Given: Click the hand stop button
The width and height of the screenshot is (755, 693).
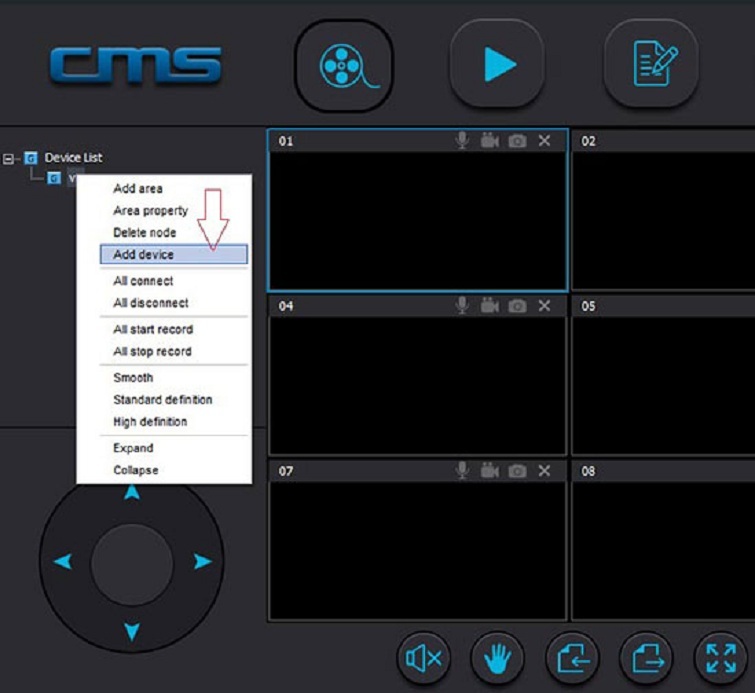Looking at the screenshot, I should point(498,657).
